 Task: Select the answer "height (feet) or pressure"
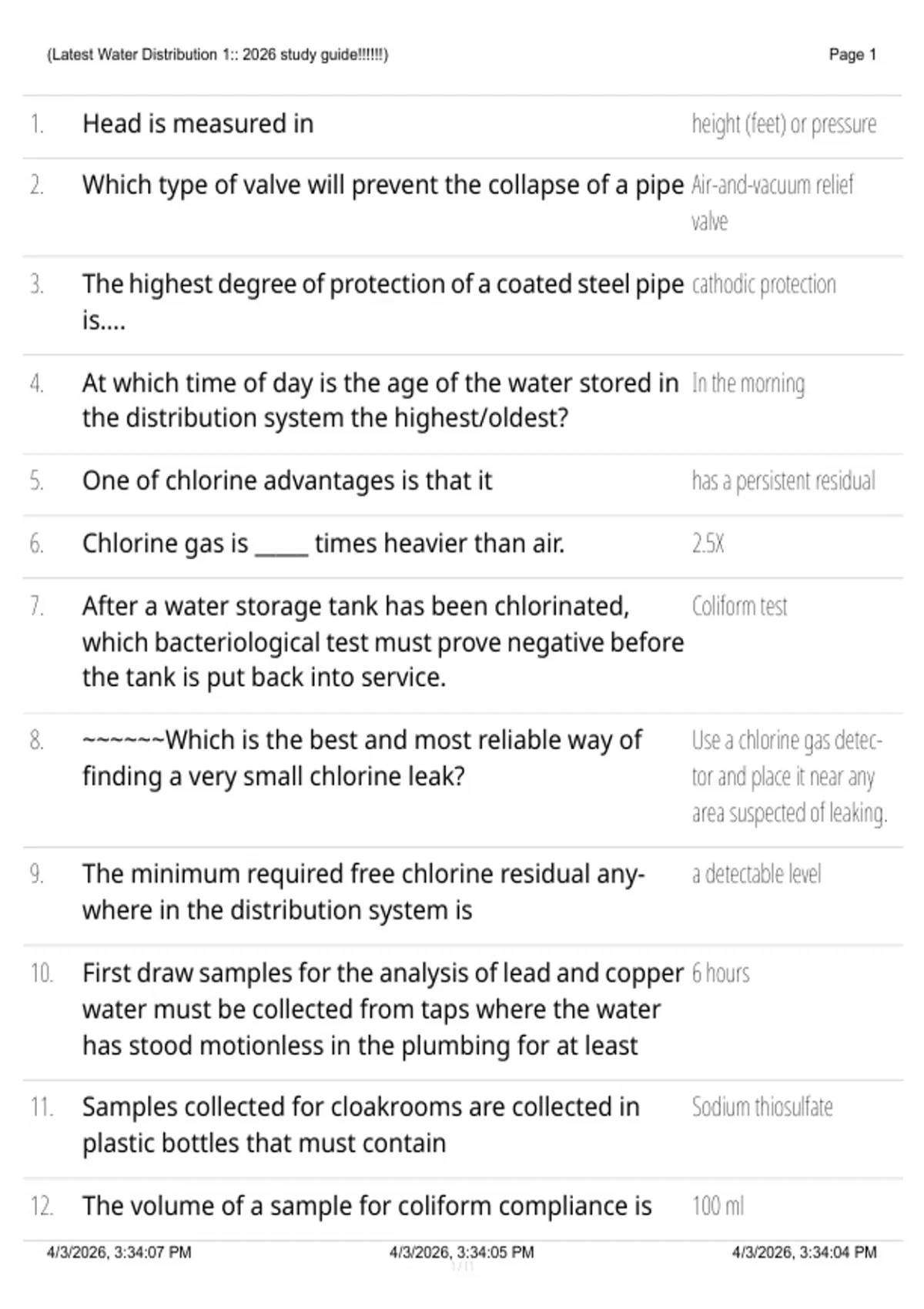784,124
